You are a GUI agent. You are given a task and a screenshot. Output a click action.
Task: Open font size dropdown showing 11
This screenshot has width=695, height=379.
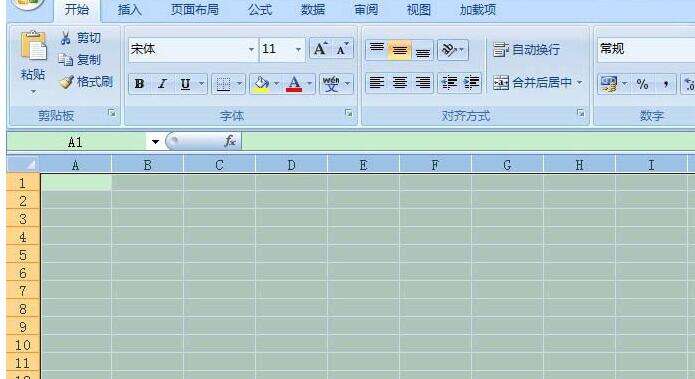(x=298, y=49)
